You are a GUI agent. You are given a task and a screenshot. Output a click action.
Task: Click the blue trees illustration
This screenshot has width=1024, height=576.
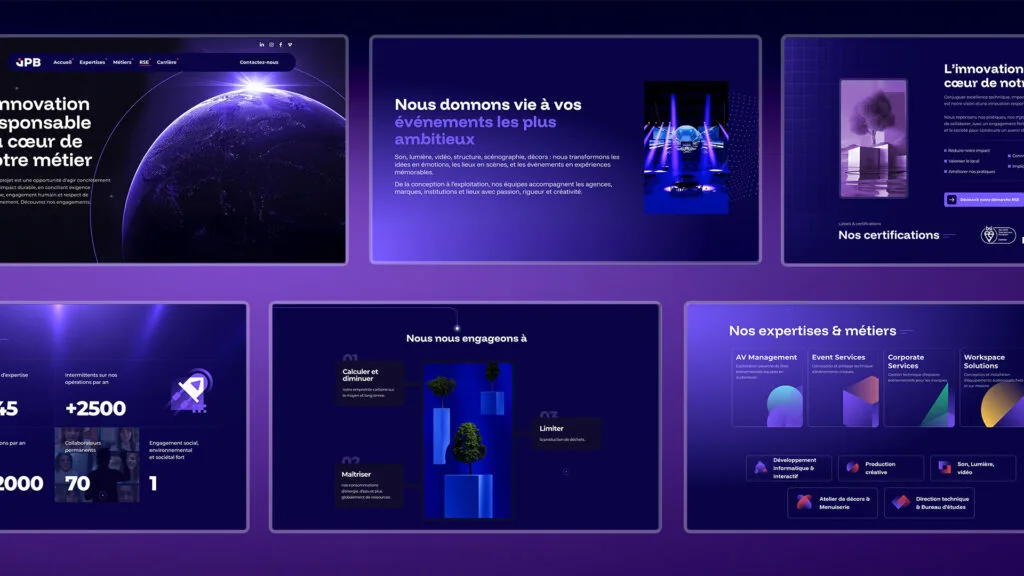pyautogui.click(x=468, y=441)
